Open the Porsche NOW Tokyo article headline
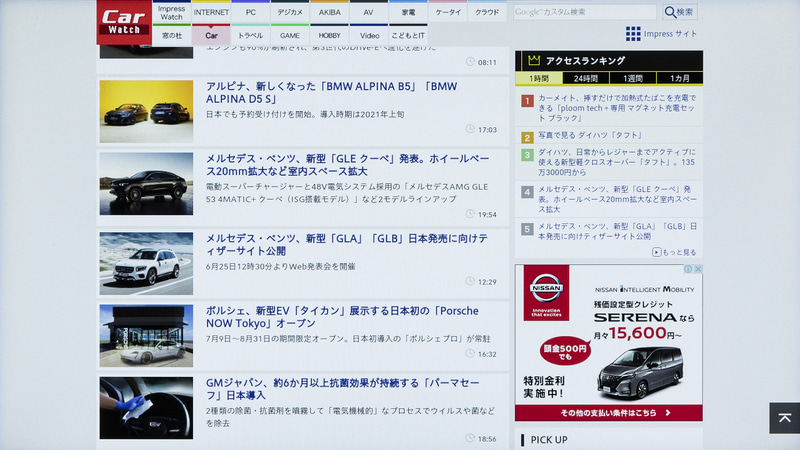 click(x=342, y=317)
